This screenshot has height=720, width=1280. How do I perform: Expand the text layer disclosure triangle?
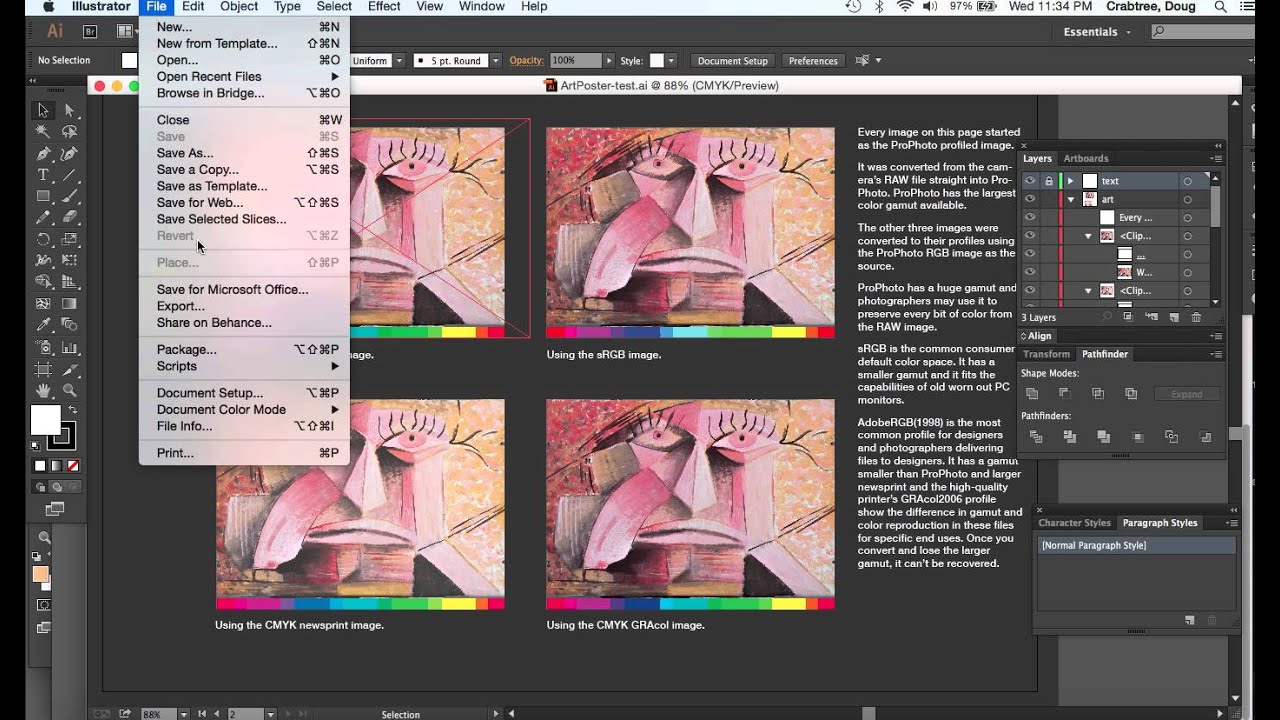pos(1070,181)
